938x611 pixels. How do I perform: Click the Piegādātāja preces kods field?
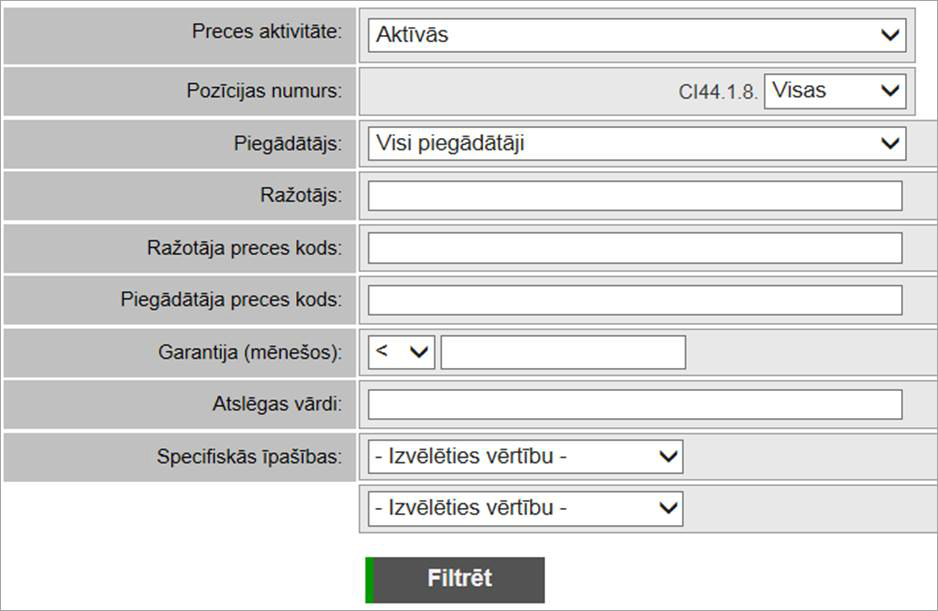634,300
